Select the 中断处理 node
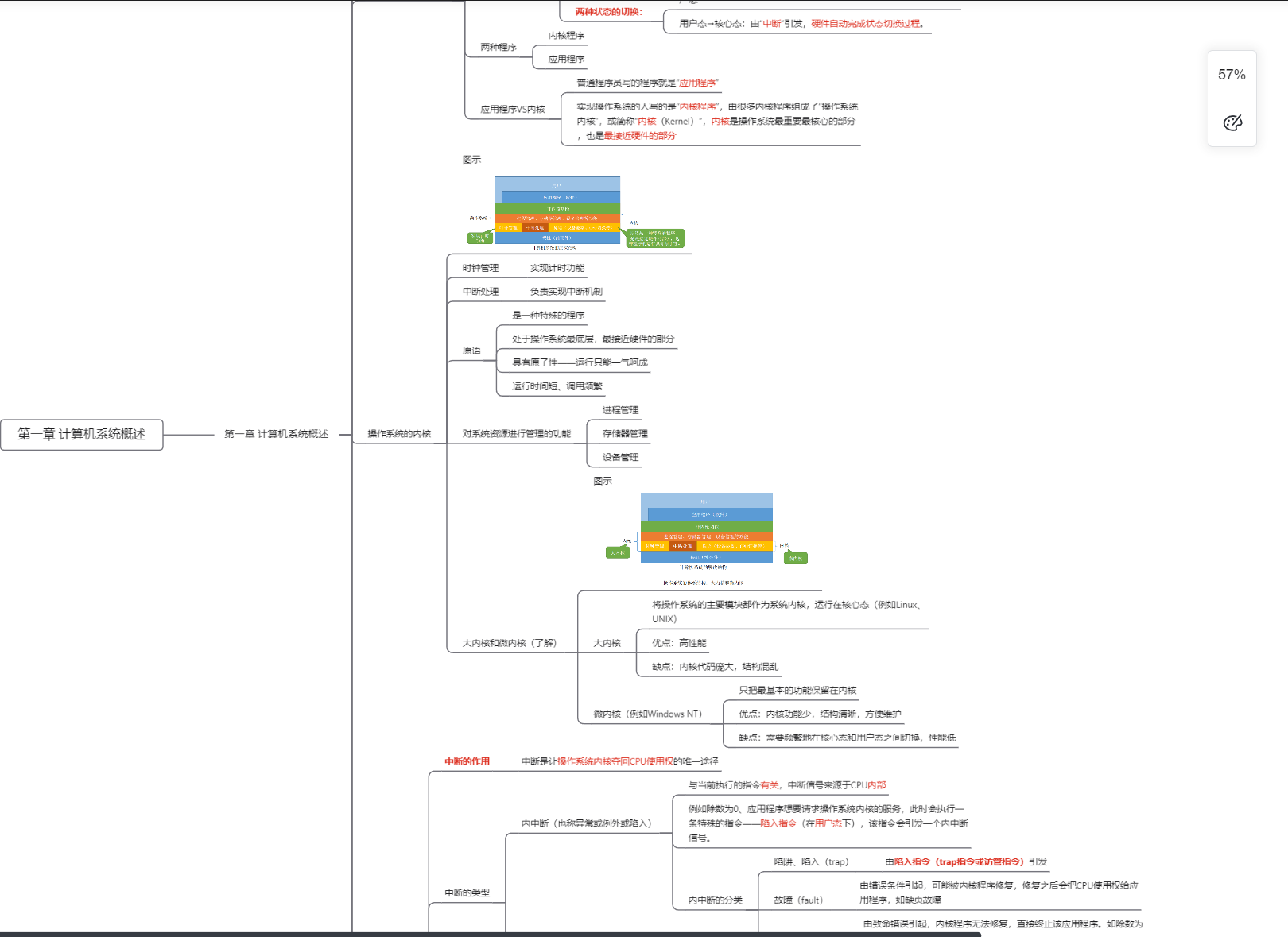Image resolution: width=1288 pixels, height=937 pixels. point(480,292)
